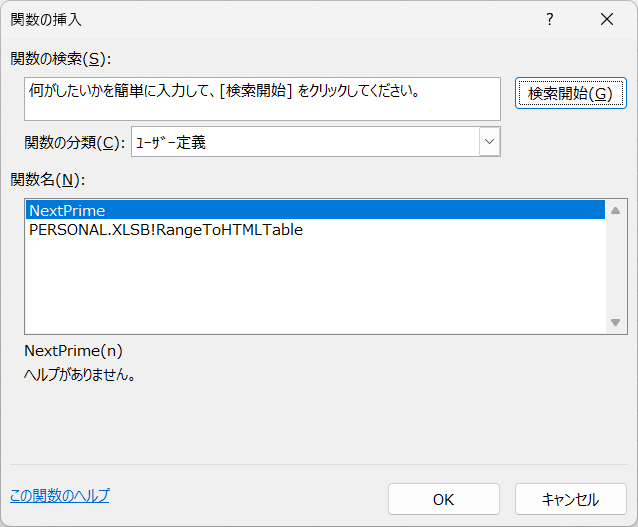The image size is (638, 527).
Task: Click the 関数の挿入 title bar text
Action: point(46,20)
